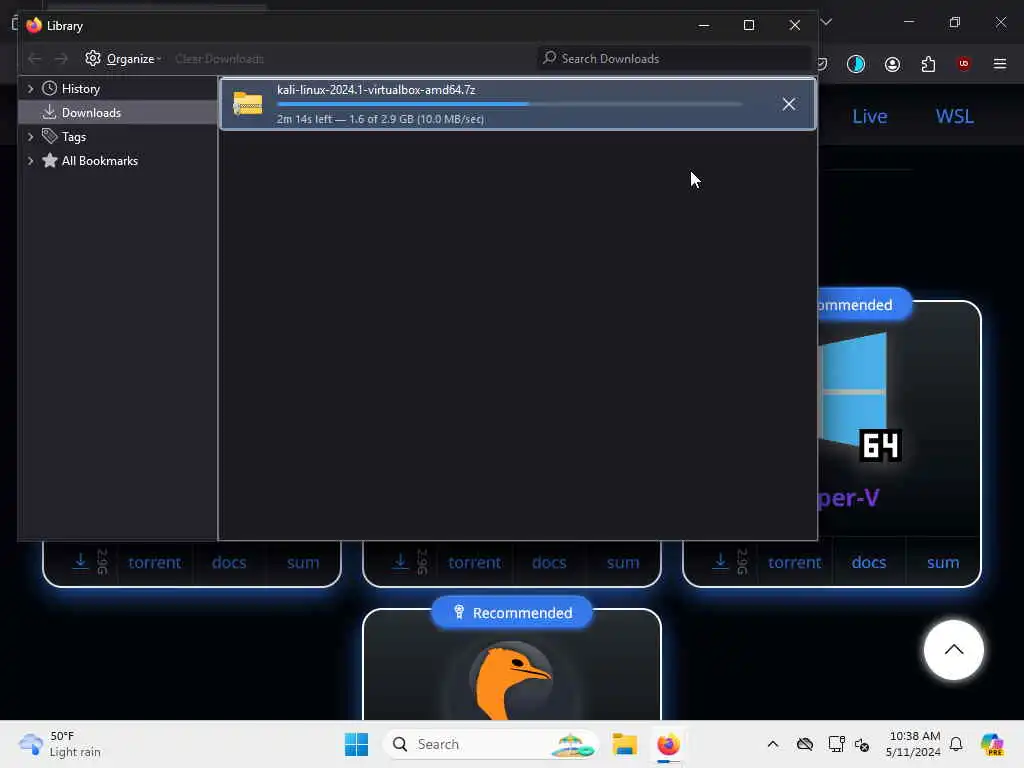
Task: Click the Pocket shield icon in Firefox toolbar
Action: tap(823, 64)
